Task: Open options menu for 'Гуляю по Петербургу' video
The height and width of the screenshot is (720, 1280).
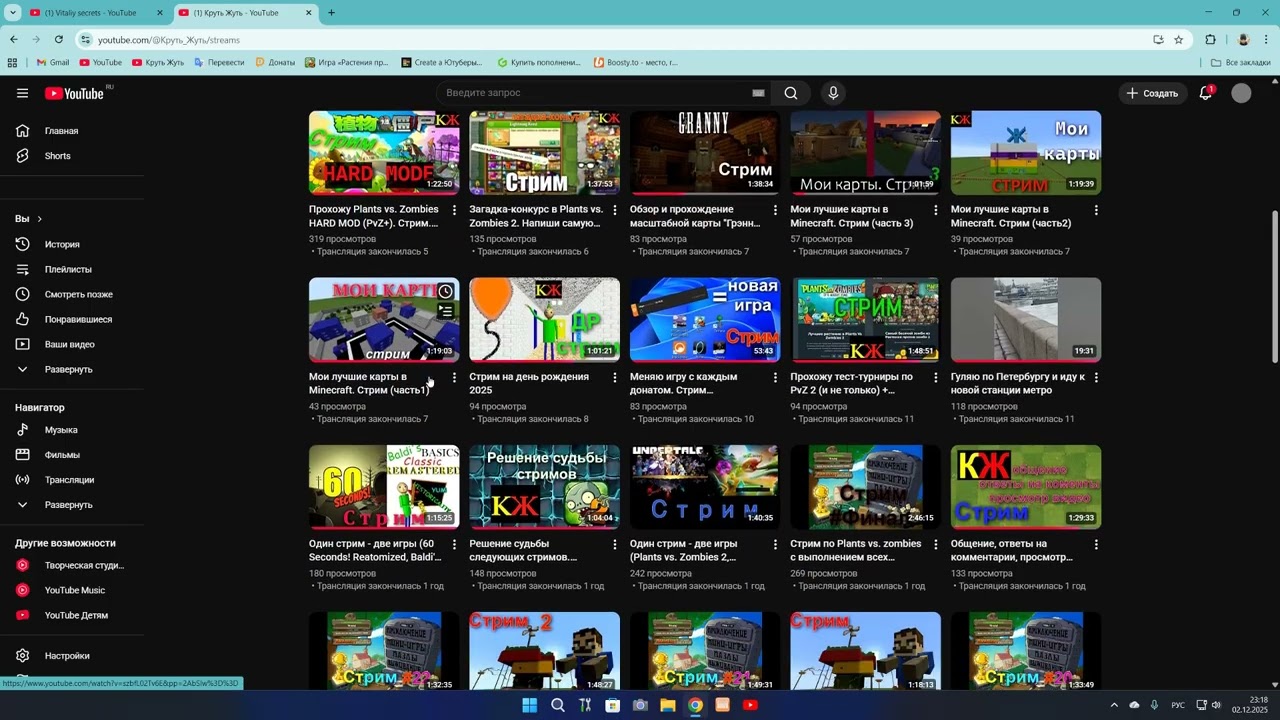Action: (x=1096, y=378)
